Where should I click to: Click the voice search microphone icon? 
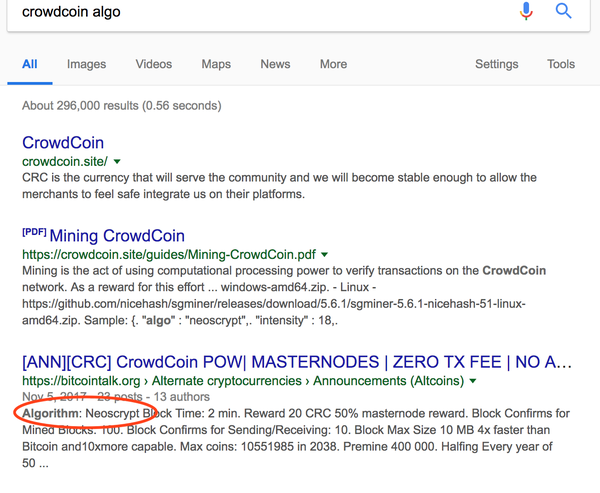pyautogui.click(x=526, y=11)
